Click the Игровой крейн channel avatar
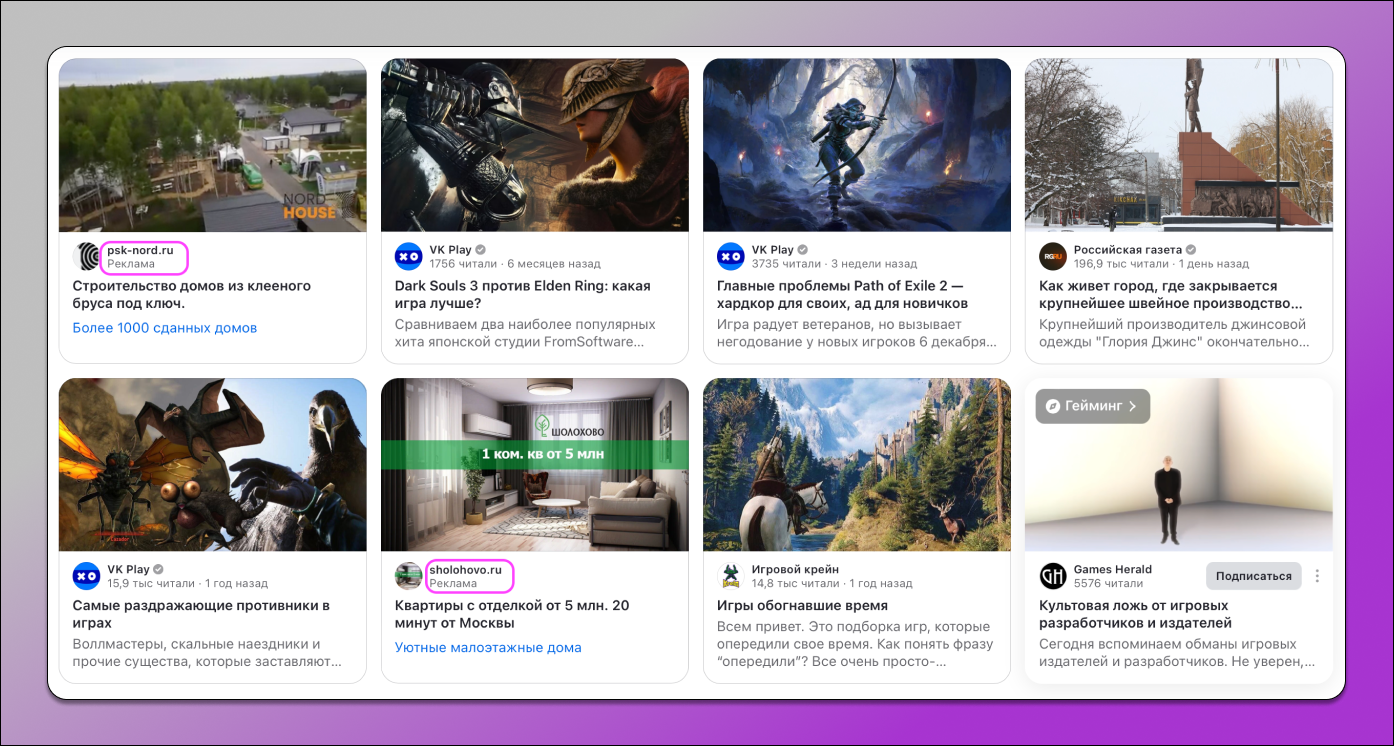This screenshot has height=746, width=1394. pyautogui.click(x=731, y=576)
